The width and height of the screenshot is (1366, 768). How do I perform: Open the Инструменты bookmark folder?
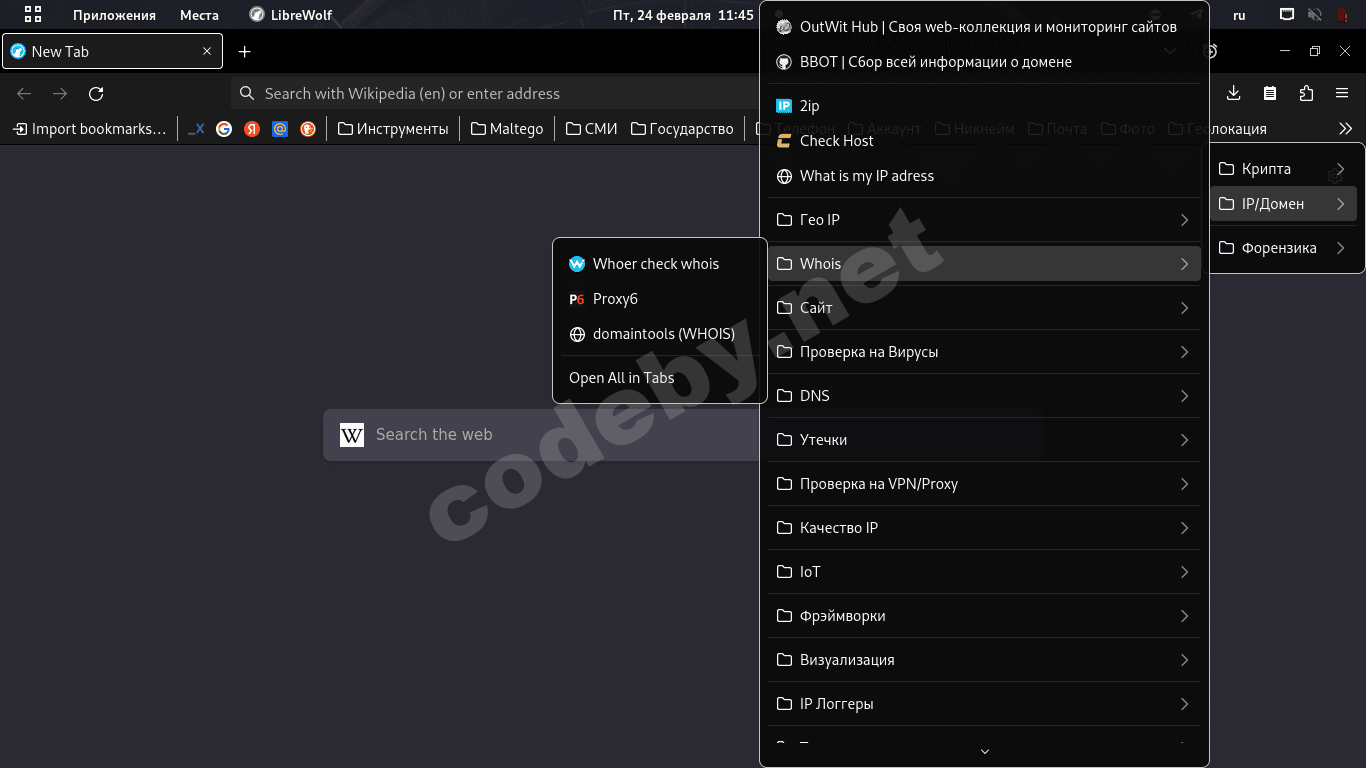click(x=393, y=128)
